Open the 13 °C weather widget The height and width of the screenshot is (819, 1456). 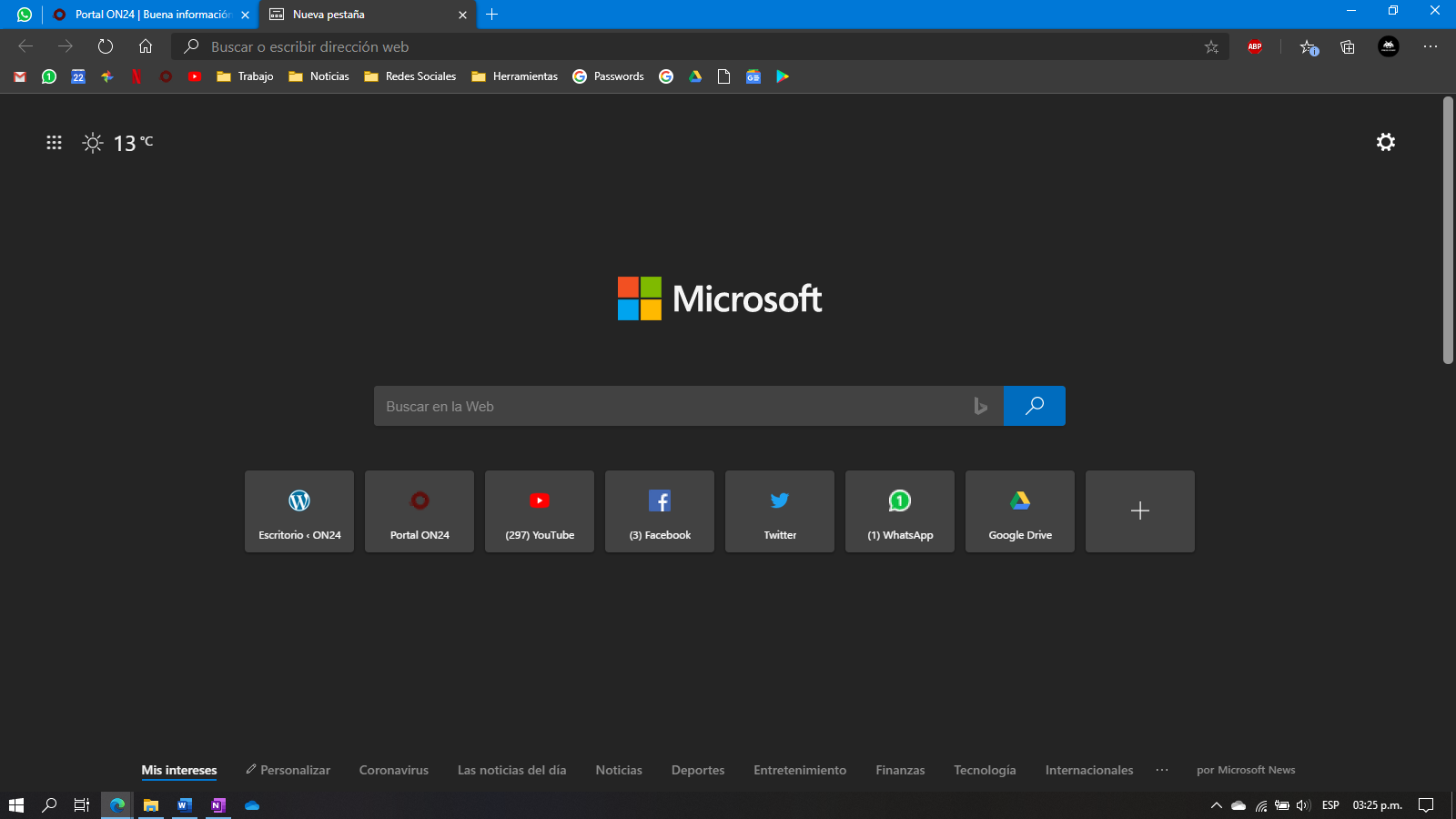click(x=118, y=143)
